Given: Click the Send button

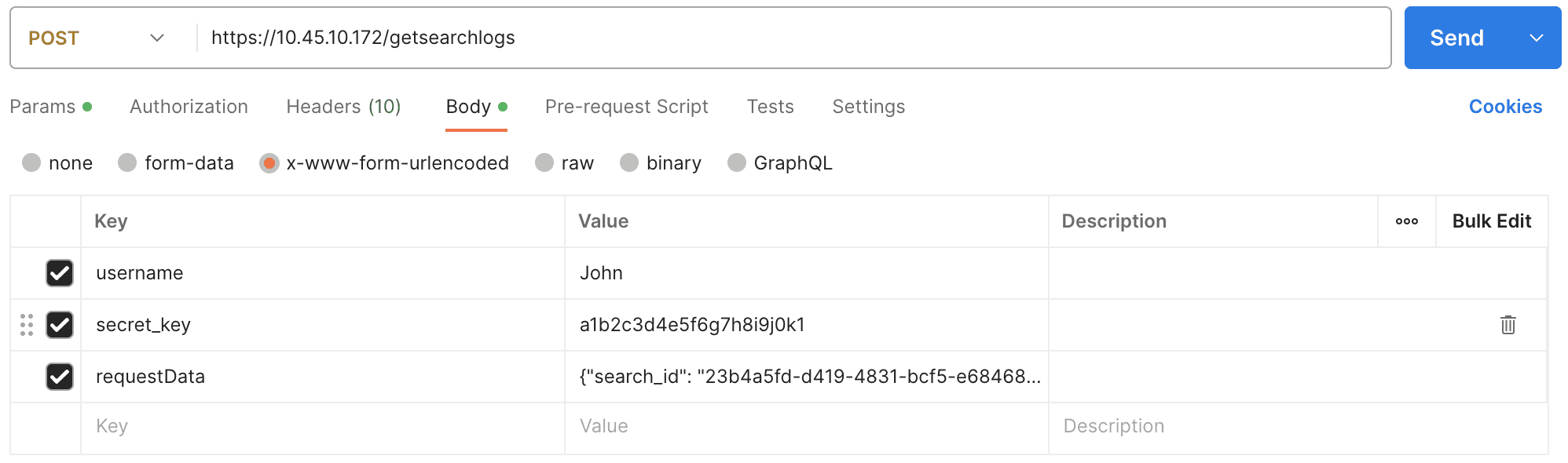Looking at the screenshot, I should pyautogui.click(x=1456, y=38).
